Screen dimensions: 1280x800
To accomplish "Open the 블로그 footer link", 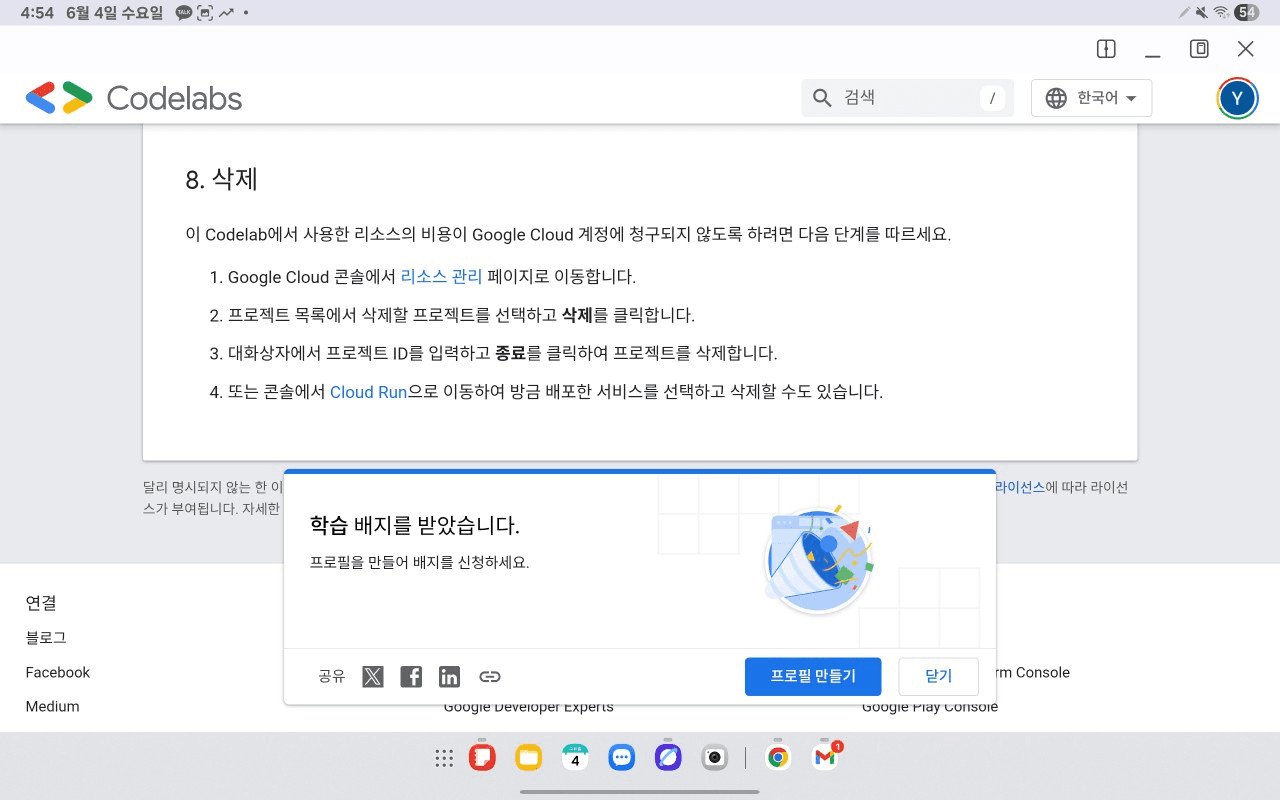I will [46, 637].
